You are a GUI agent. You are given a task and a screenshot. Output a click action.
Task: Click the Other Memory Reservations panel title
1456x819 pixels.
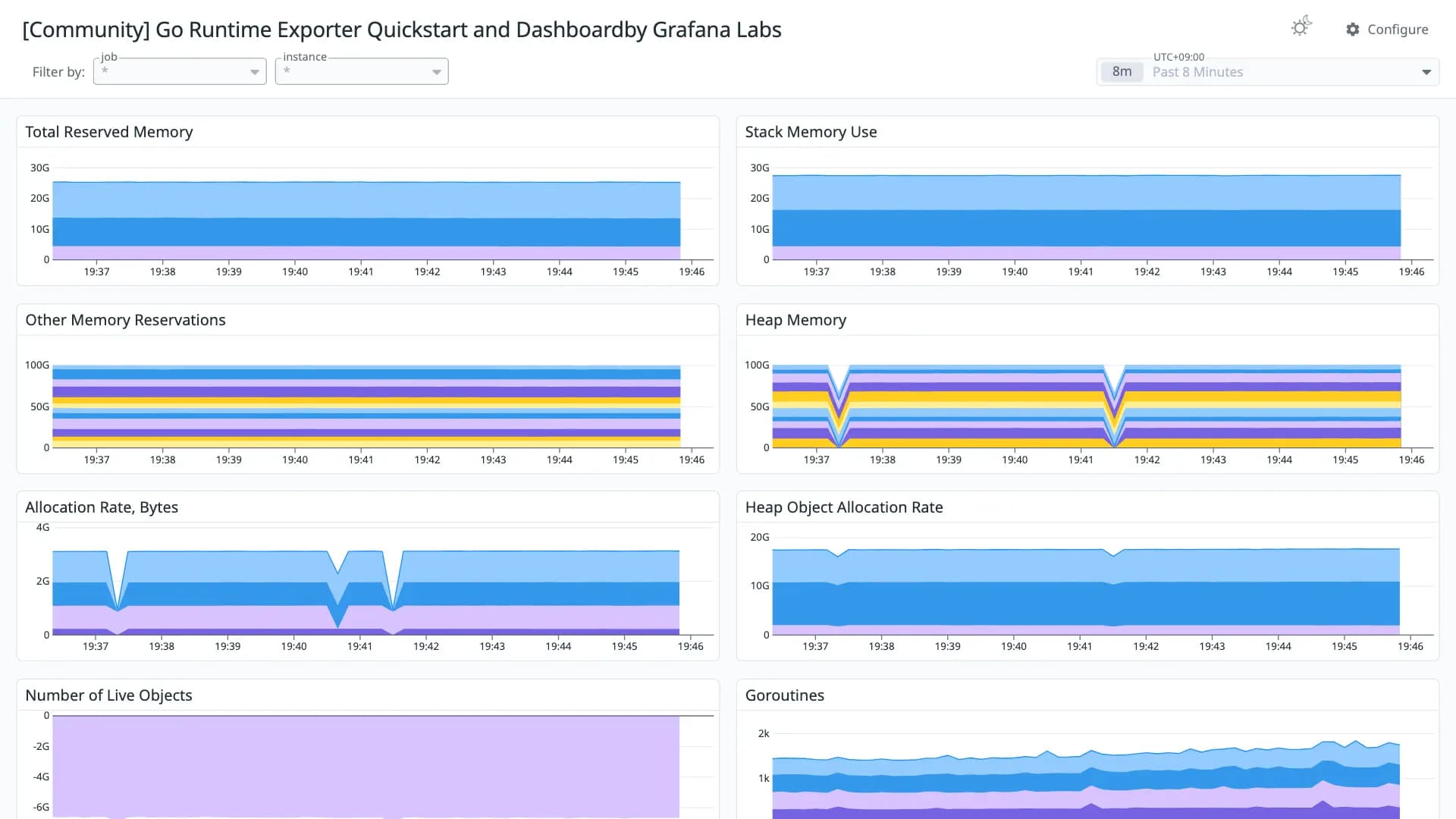pos(125,320)
